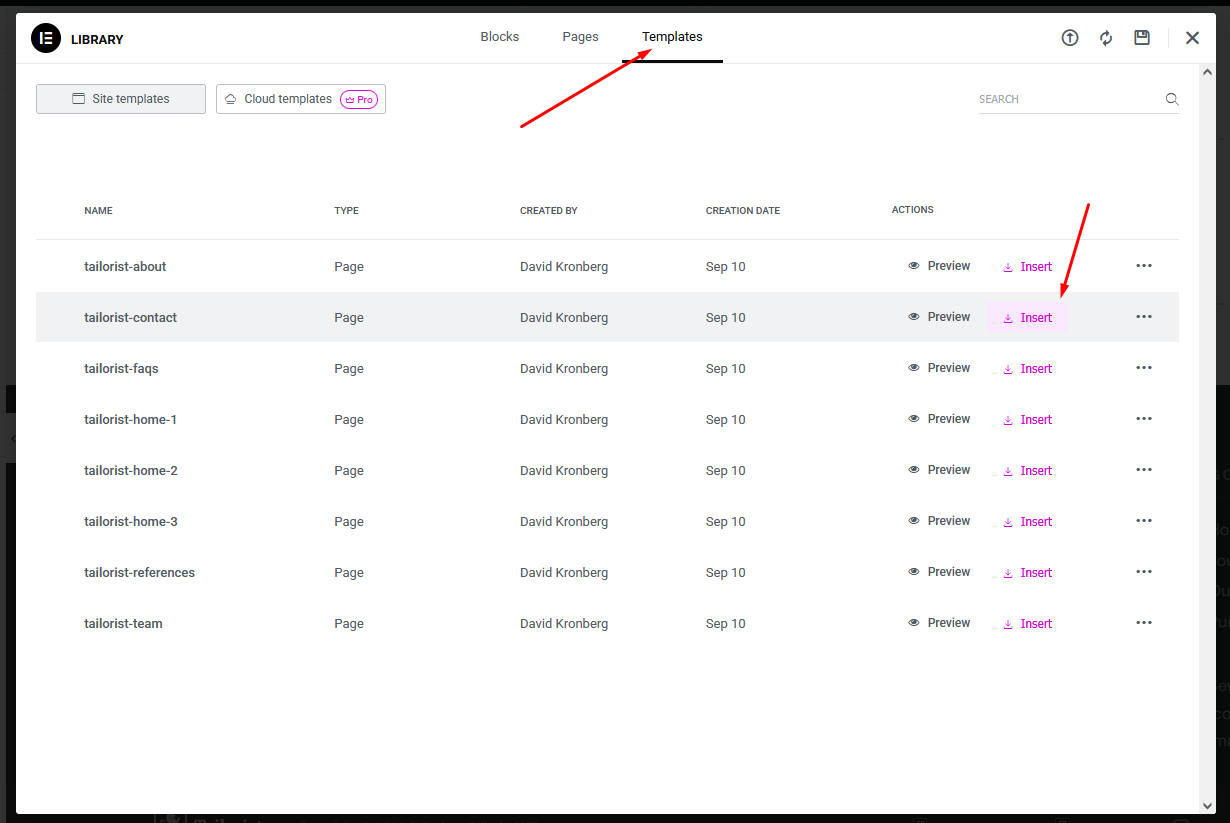Screen dimensions: 1230x823
Task: Preview the tailorist-home-3 template
Action: (939, 521)
